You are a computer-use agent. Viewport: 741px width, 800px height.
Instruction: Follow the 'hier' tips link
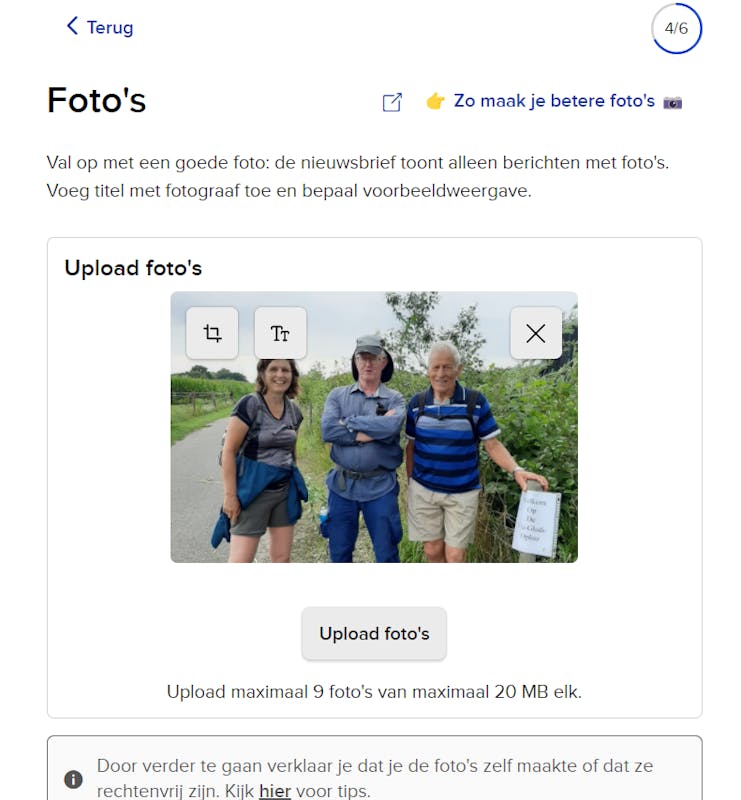[275, 791]
